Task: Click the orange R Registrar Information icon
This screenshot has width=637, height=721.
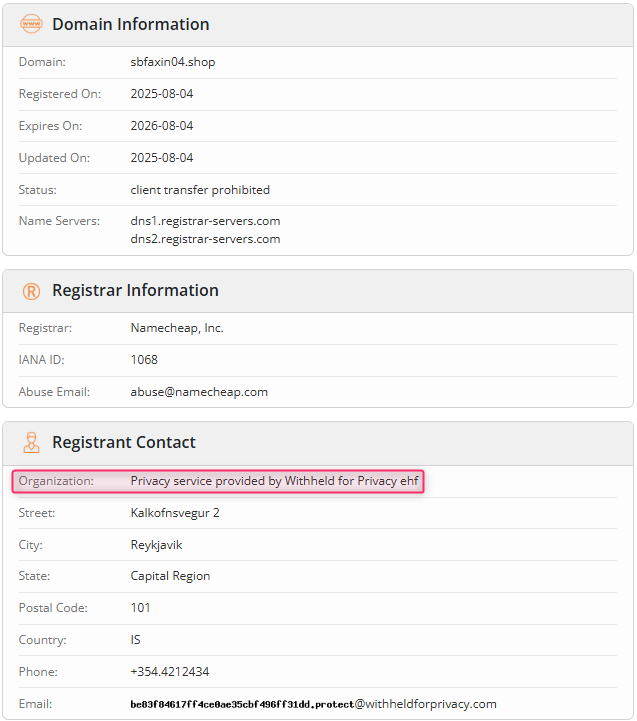Action: pyautogui.click(x=31, y=291)
